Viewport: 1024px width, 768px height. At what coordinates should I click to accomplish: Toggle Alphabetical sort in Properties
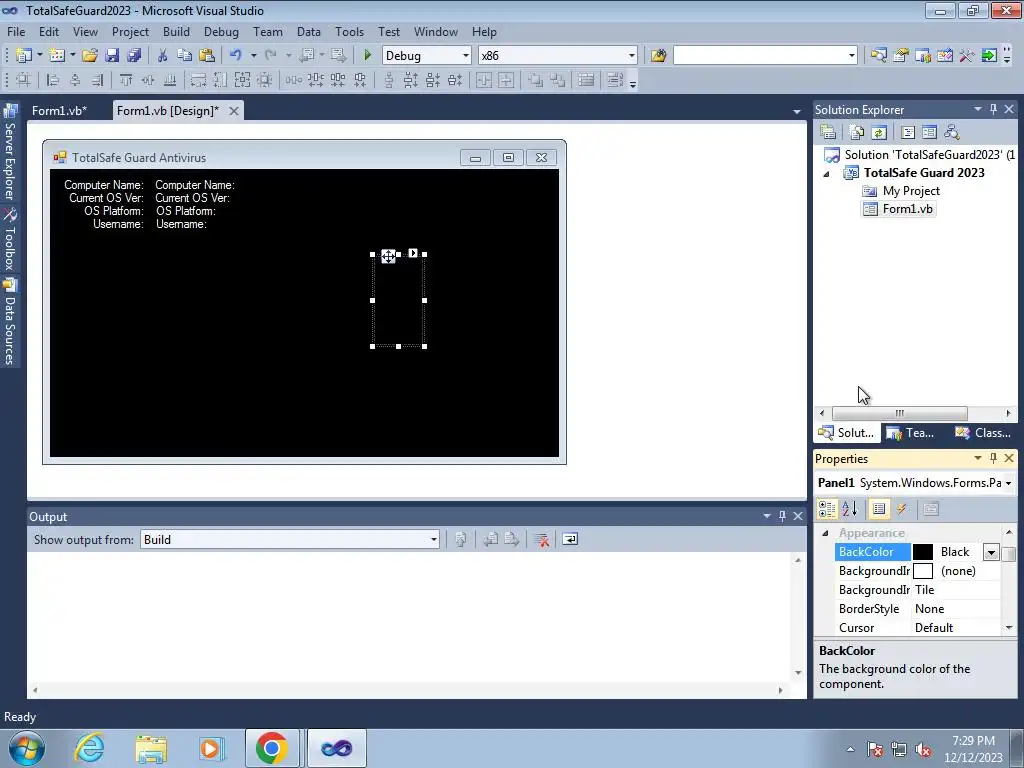pyautogui.click(x=850, y=509)
